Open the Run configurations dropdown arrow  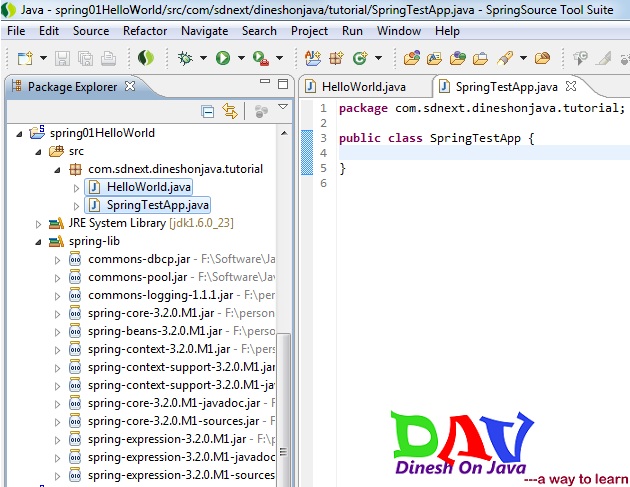tap(241, 58)
